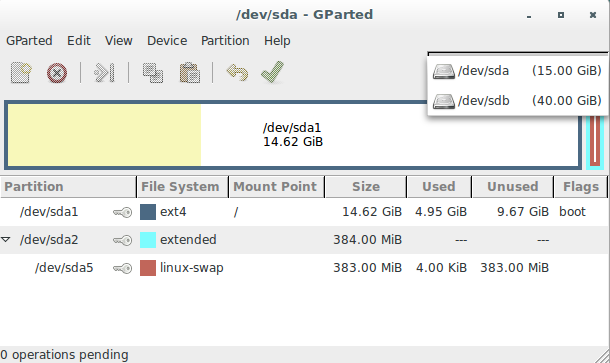
Task: Click the disk icon next to /dev/sda
Action: coord(444,71)
